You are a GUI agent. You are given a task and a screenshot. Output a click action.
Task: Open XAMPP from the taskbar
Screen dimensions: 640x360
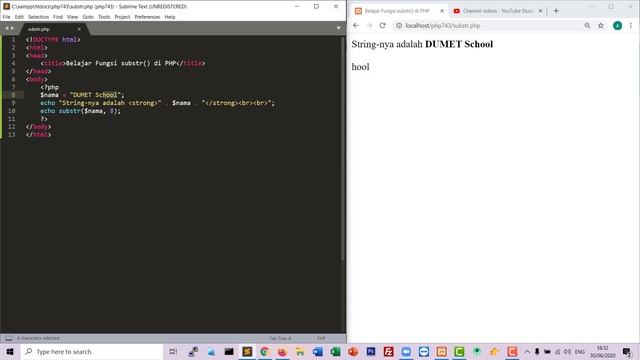click(x=441, y=352)
